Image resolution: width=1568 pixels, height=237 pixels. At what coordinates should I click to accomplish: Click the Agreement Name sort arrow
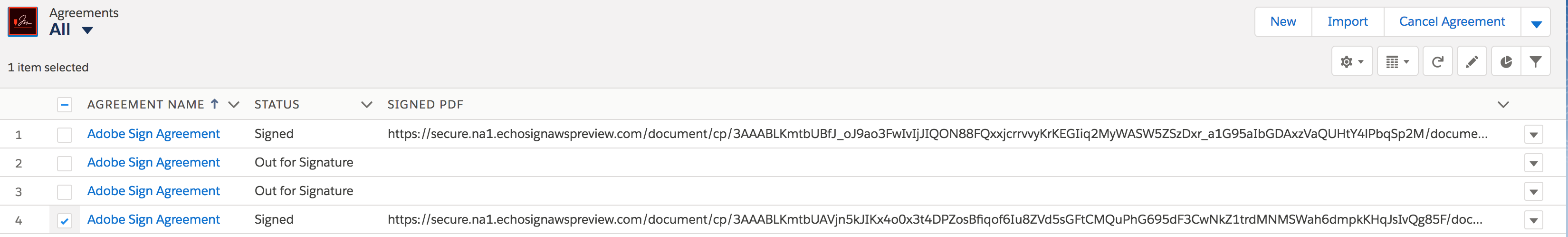pos(214,104)
